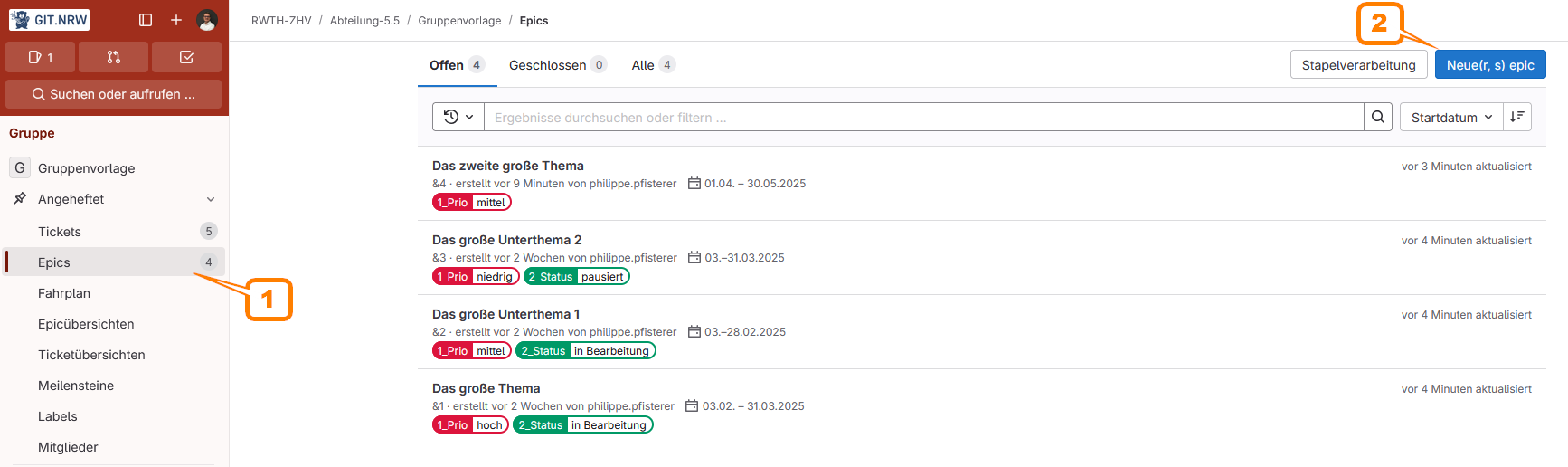Viewport: 1568px width, 467px height.
Task: Select Epics in the sidebar
Action: [114, 262]
